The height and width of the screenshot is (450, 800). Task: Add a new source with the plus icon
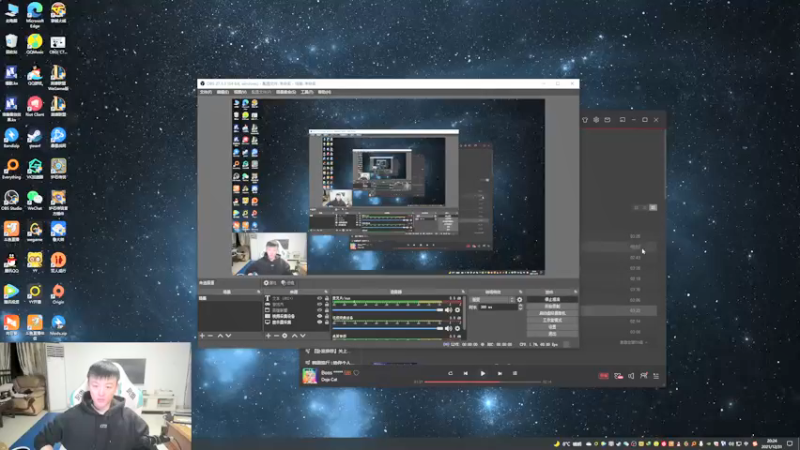268,336
